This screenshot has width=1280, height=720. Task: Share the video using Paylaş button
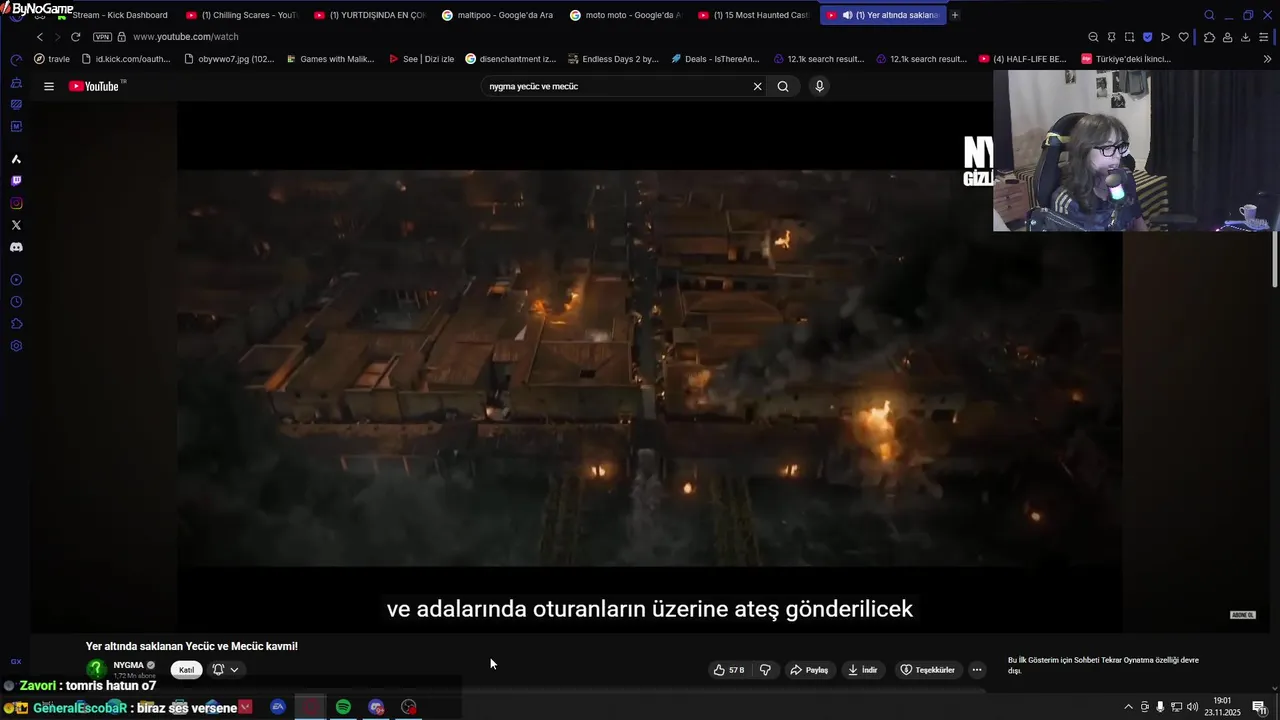pyautogui.click(x=809, y=670)
